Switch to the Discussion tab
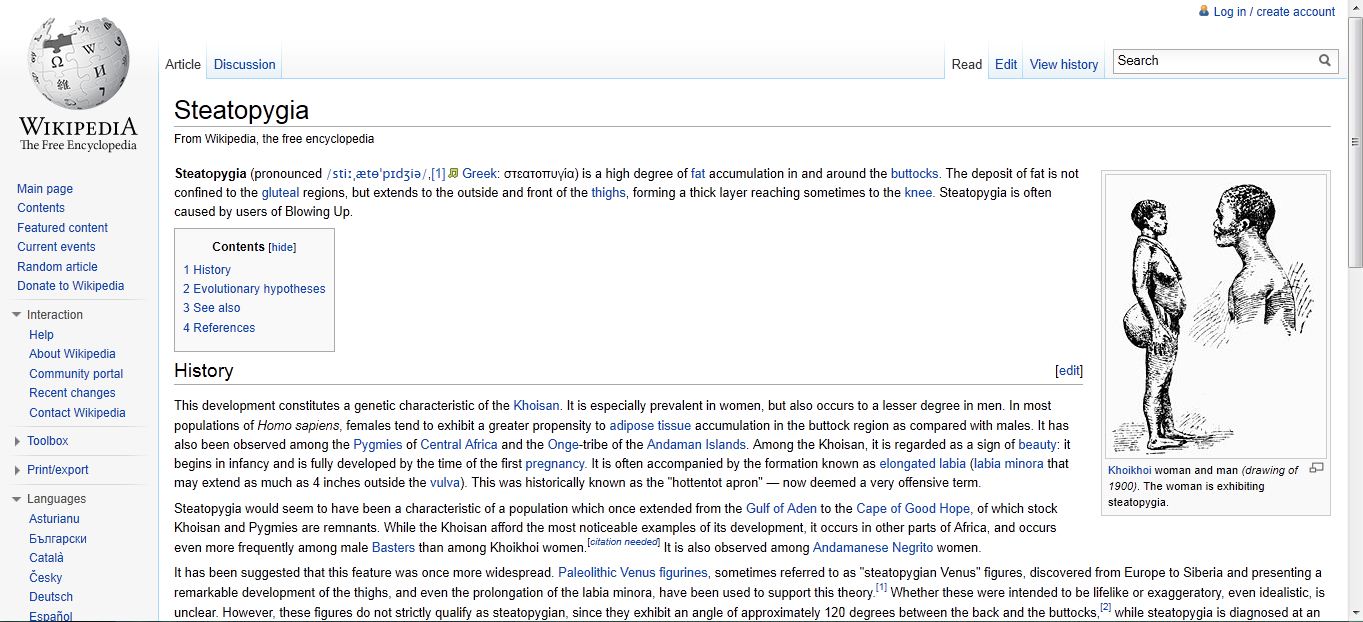The width and height of the screenshot is (1363, 622). pyautogui.click(x=244, y=64)
